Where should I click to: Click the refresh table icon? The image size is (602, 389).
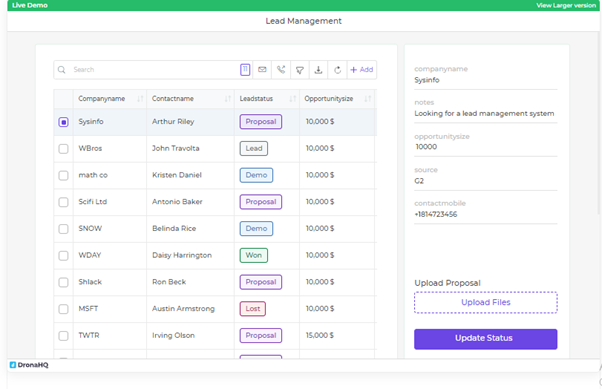(337, 70)
